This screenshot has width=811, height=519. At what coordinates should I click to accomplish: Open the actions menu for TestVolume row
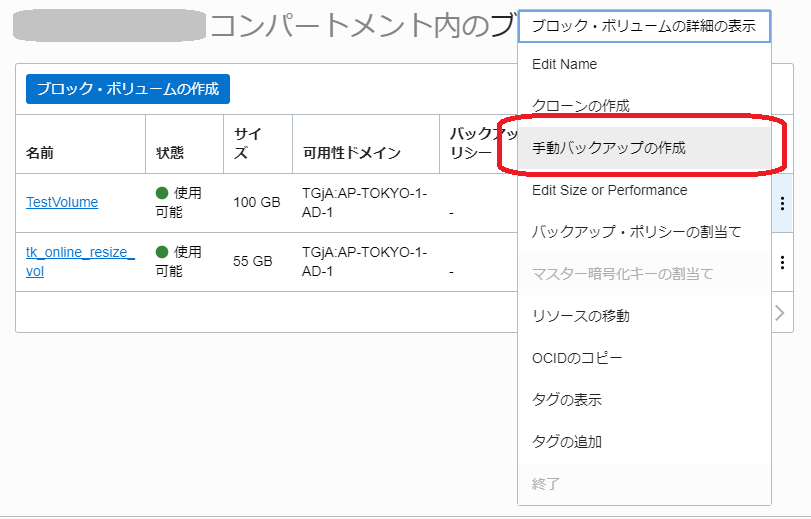(782, 203)
